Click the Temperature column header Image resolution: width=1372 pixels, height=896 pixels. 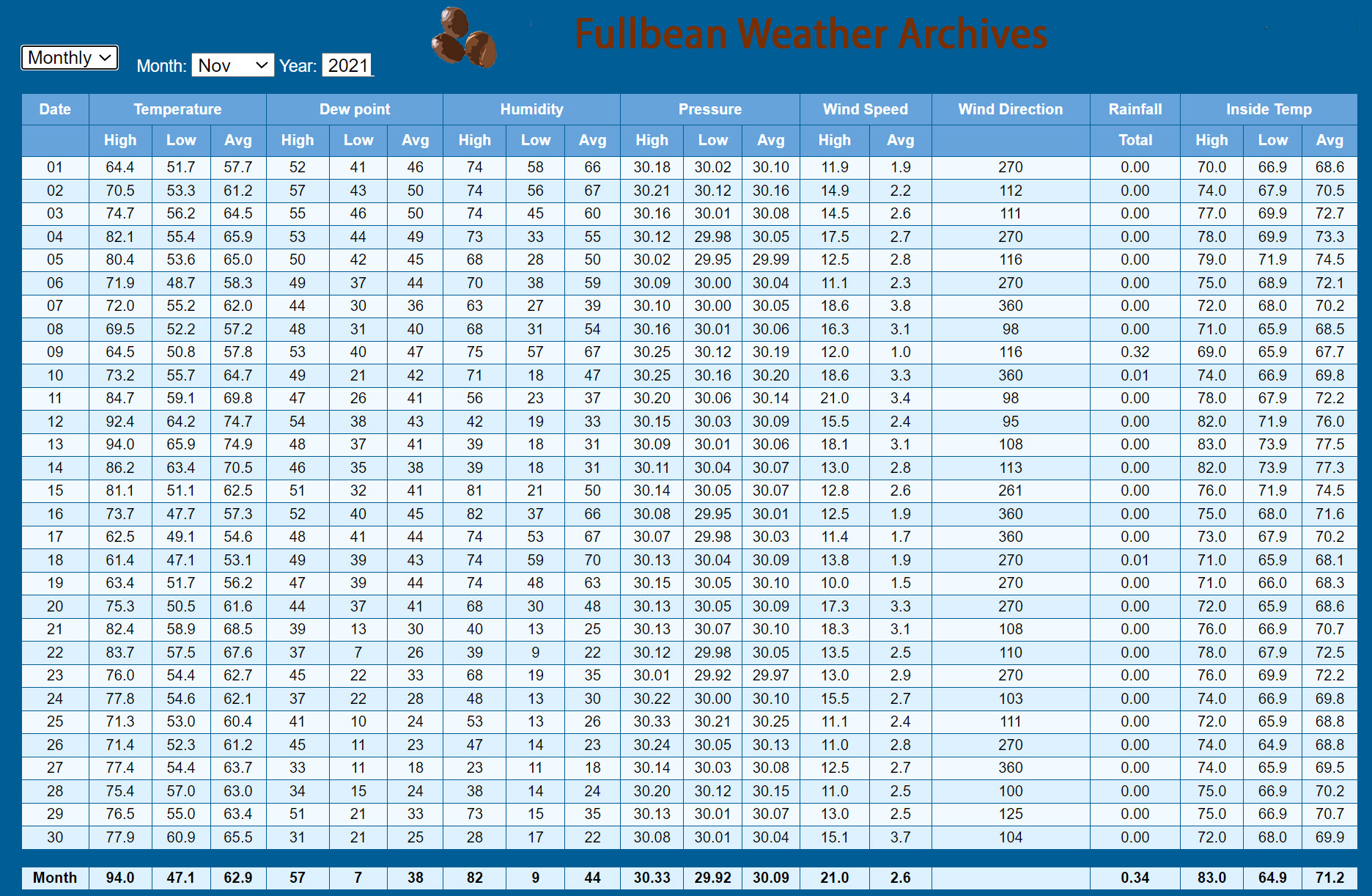(177, 109)
